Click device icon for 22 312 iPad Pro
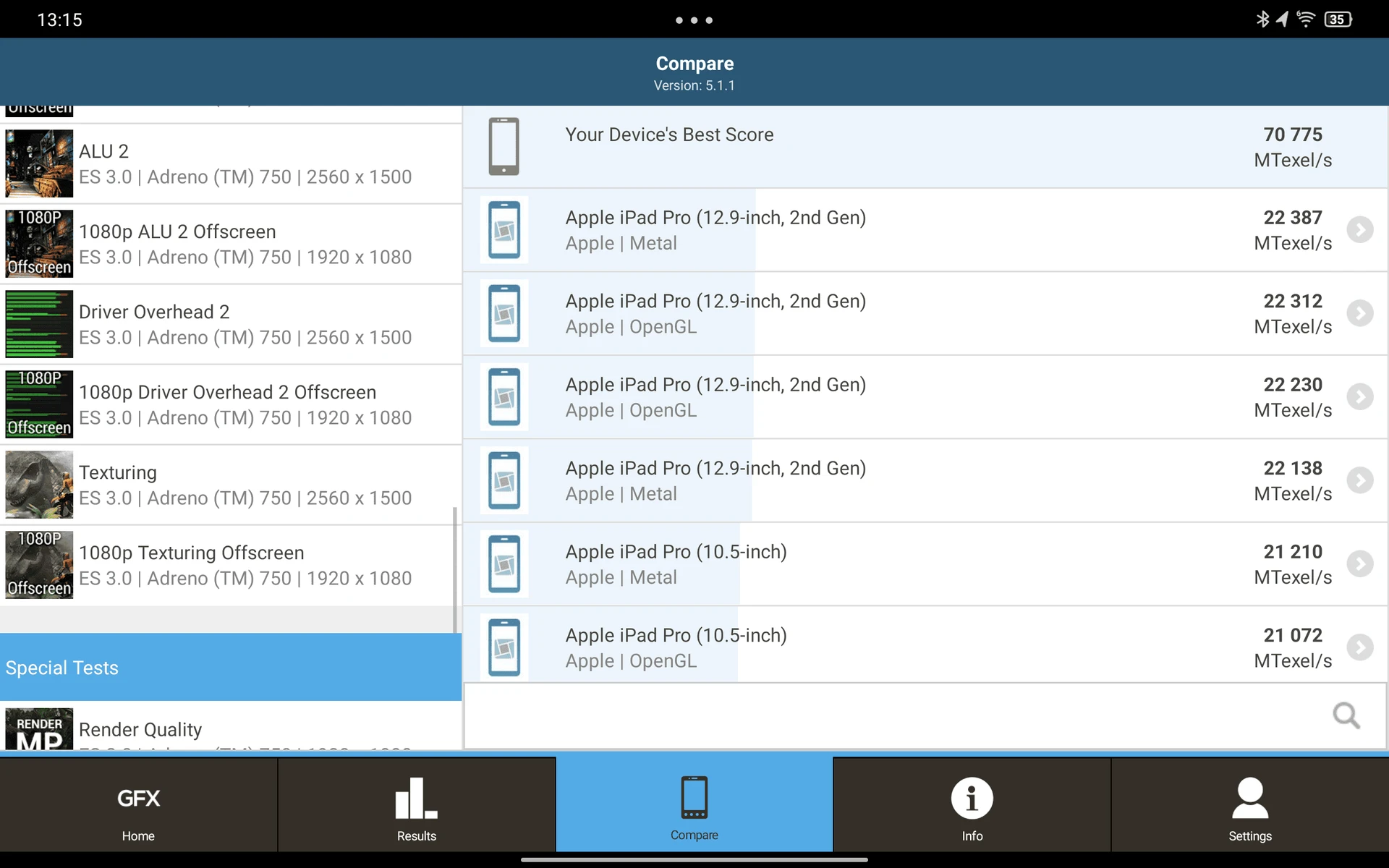Screen dimensions: 1389x868 (504, 313)
